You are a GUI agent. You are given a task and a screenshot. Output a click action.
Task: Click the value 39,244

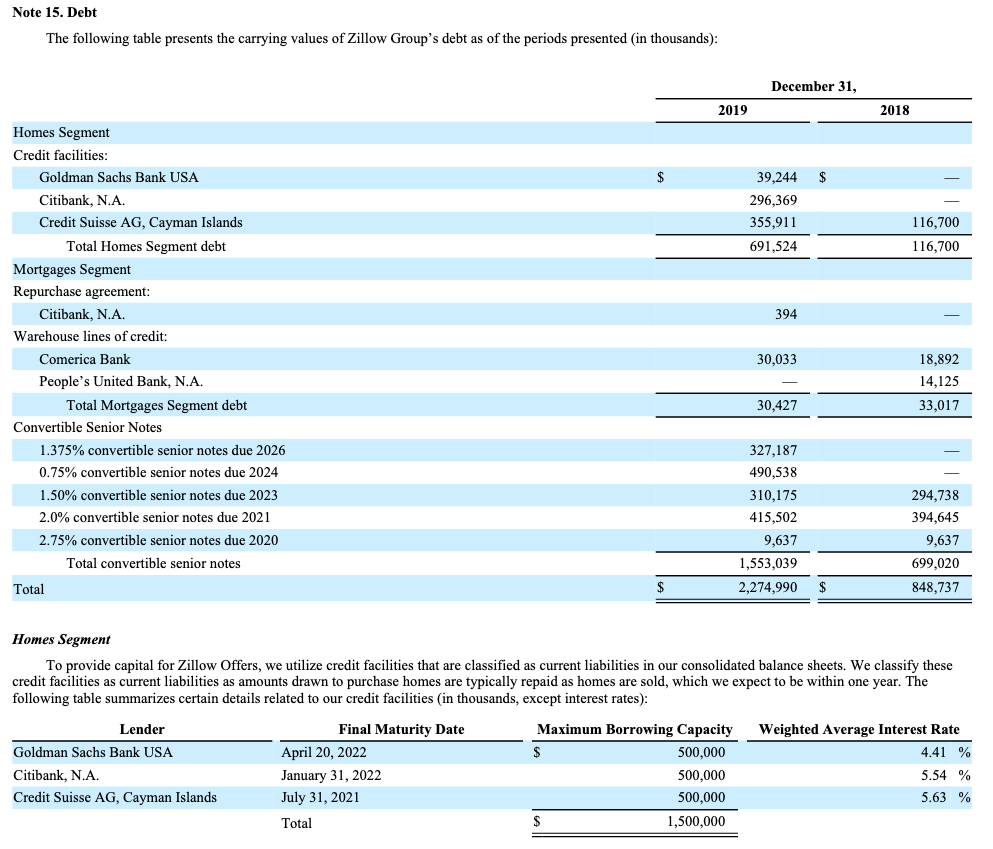tap(777, 177)
